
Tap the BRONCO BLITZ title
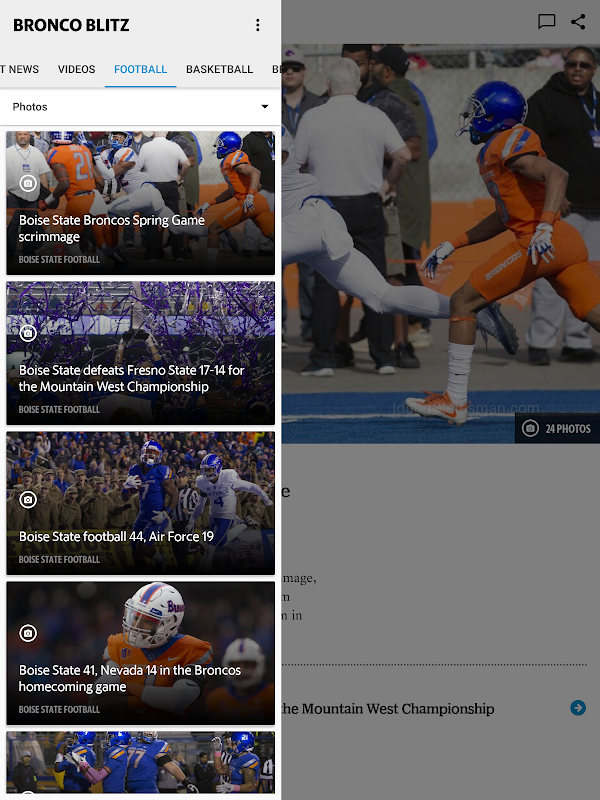click(71, 25)
